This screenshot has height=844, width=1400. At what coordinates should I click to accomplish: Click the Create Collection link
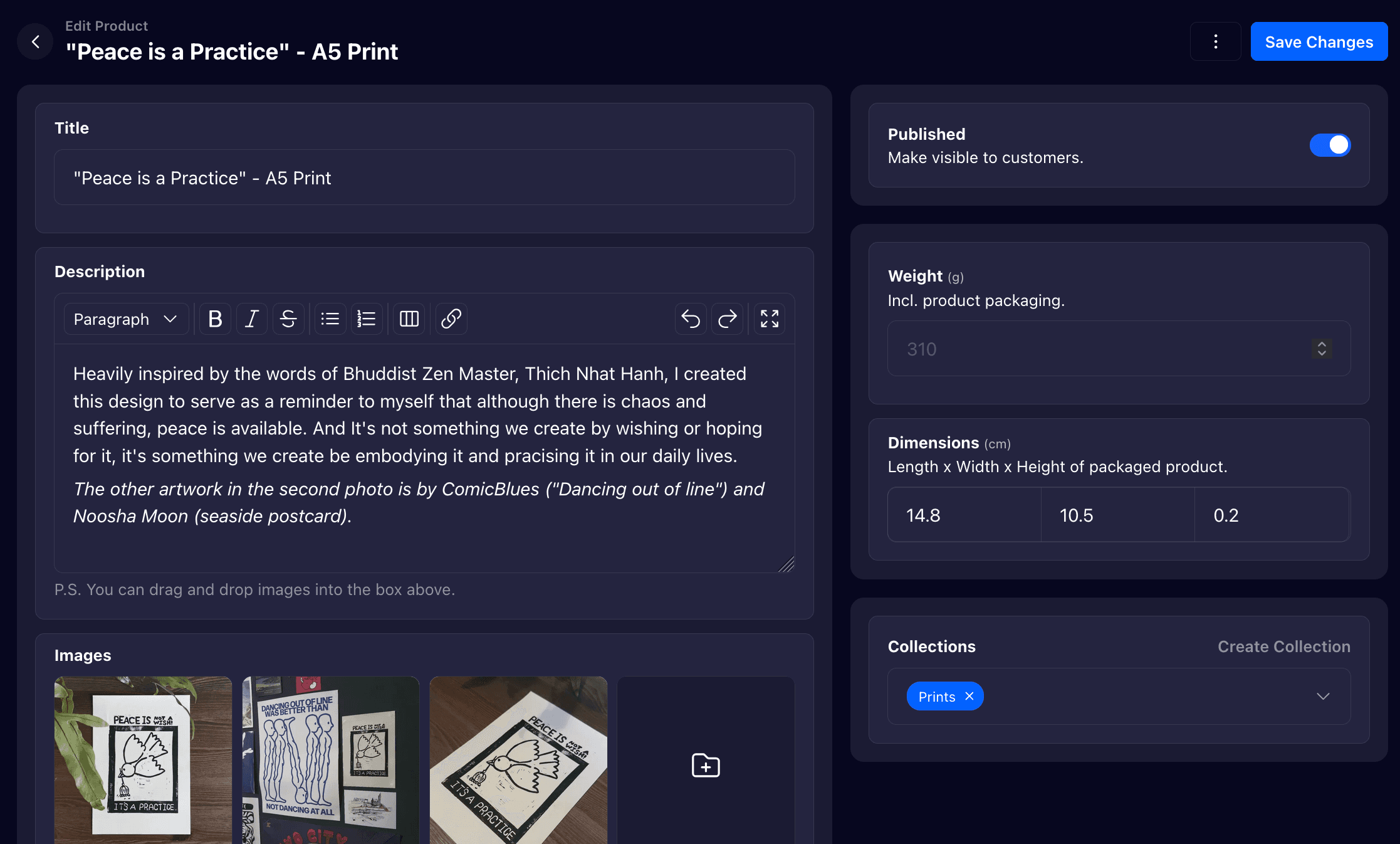(x=1283, y=646)
